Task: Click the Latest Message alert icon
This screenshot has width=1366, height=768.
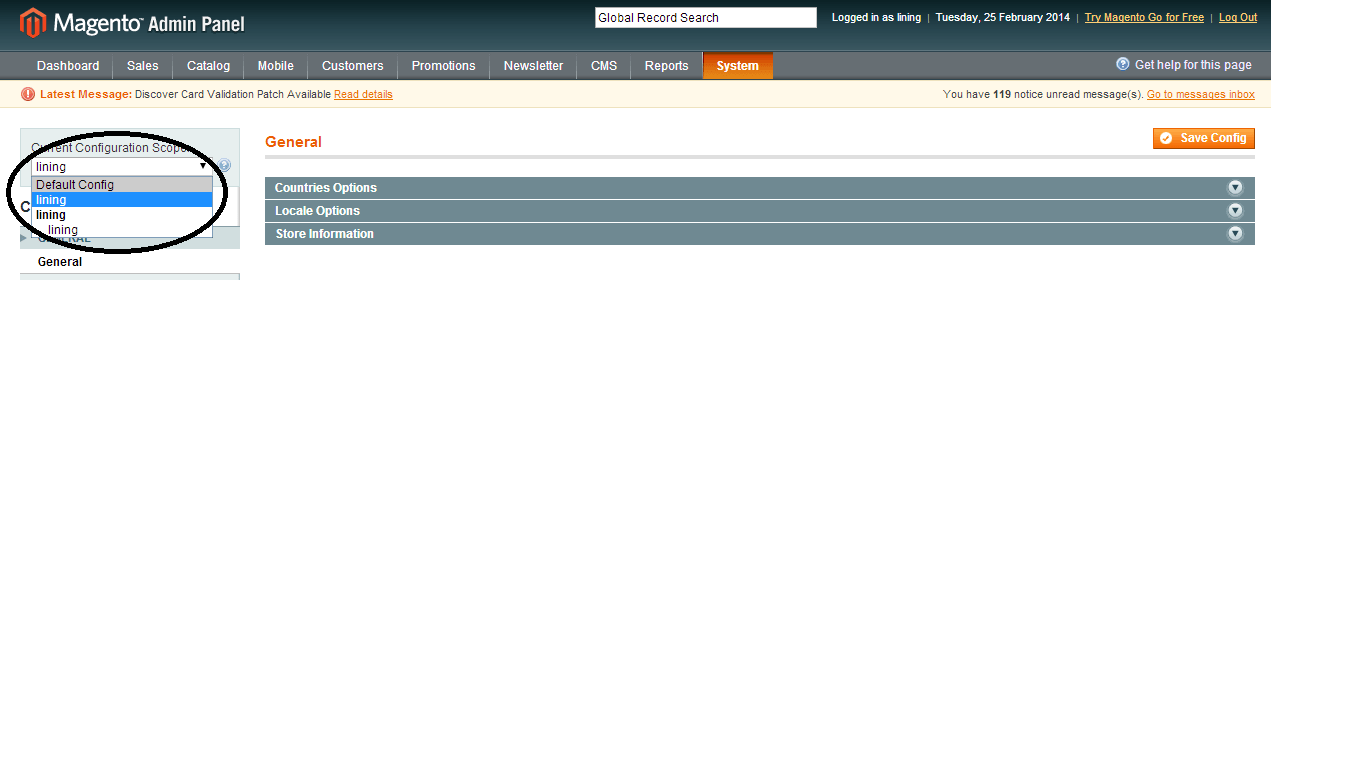Action: (x=28, y=94)
